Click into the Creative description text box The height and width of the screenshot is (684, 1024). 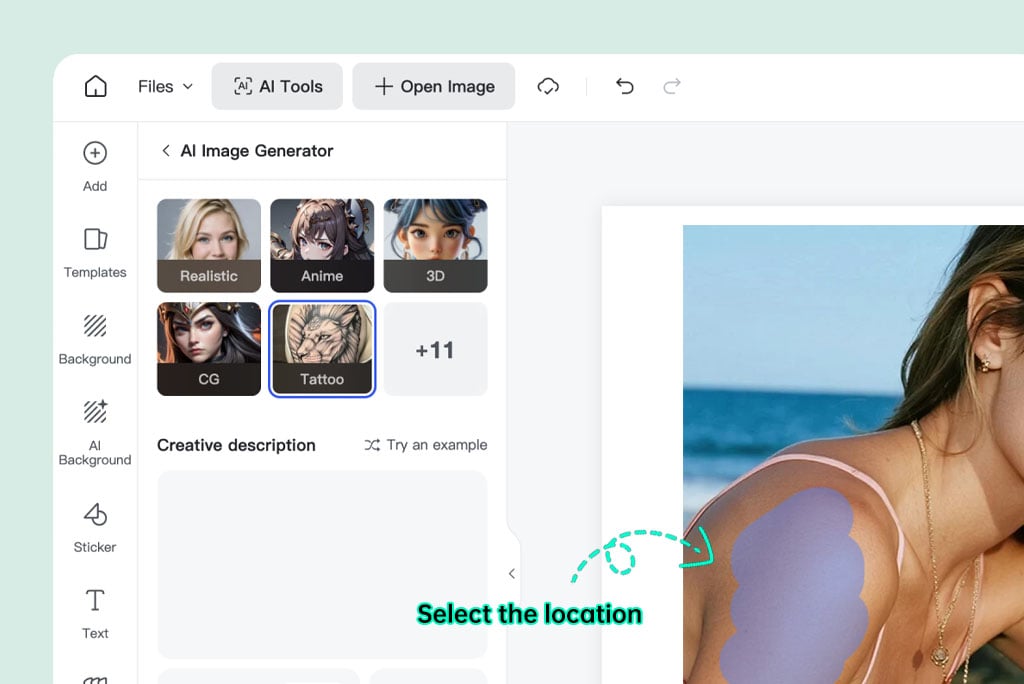click(x=322, y=564)
